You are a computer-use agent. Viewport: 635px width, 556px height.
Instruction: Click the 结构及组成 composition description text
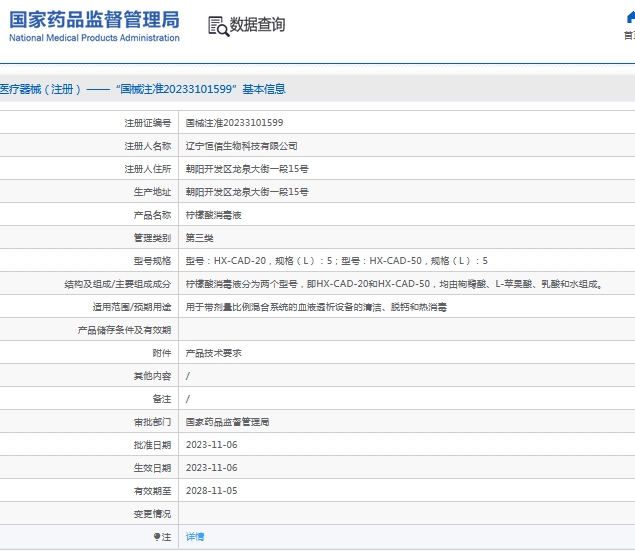tap(394, 284)
